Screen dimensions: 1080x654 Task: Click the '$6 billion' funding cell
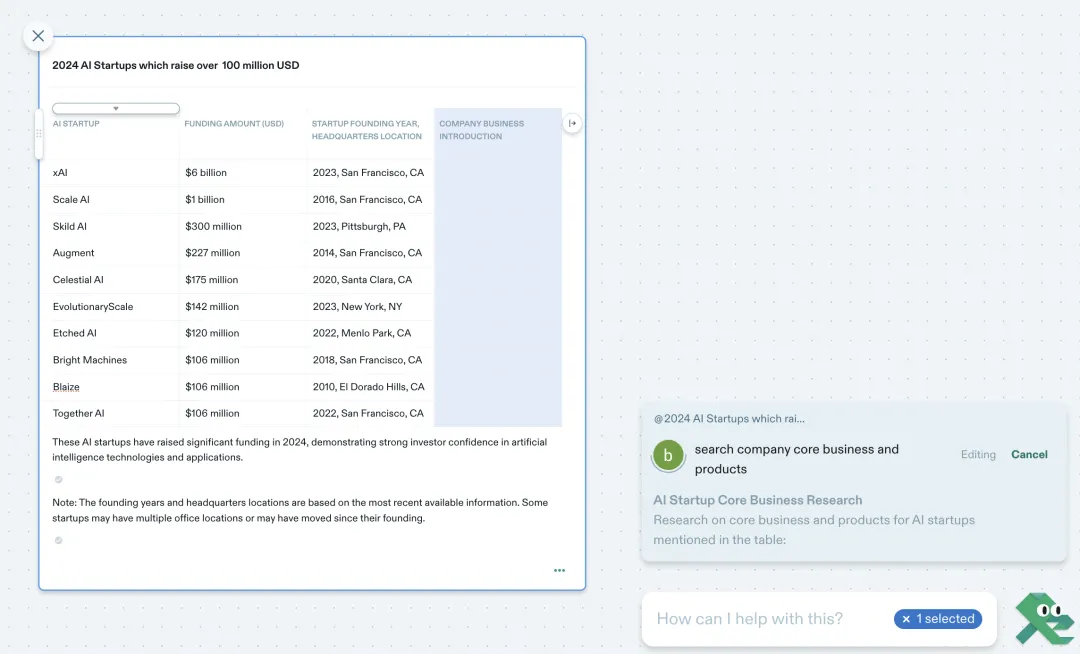coord(243,173)
